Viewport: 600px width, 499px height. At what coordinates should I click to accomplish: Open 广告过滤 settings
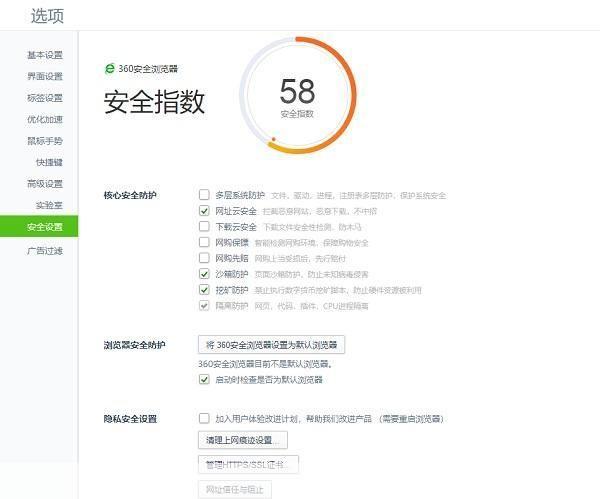point(45,251)
